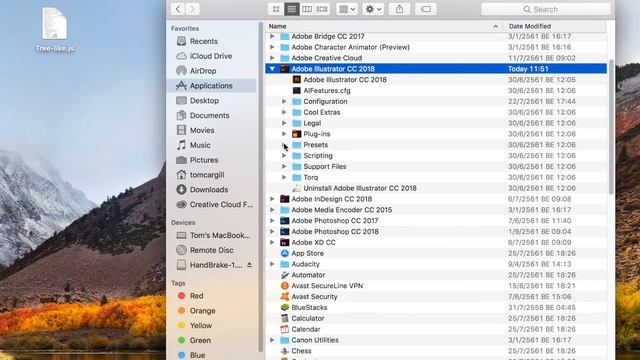This screenshot has height=360, width=640.
Task: Go back with the Finder back arrow
Action: click(178, 9)
